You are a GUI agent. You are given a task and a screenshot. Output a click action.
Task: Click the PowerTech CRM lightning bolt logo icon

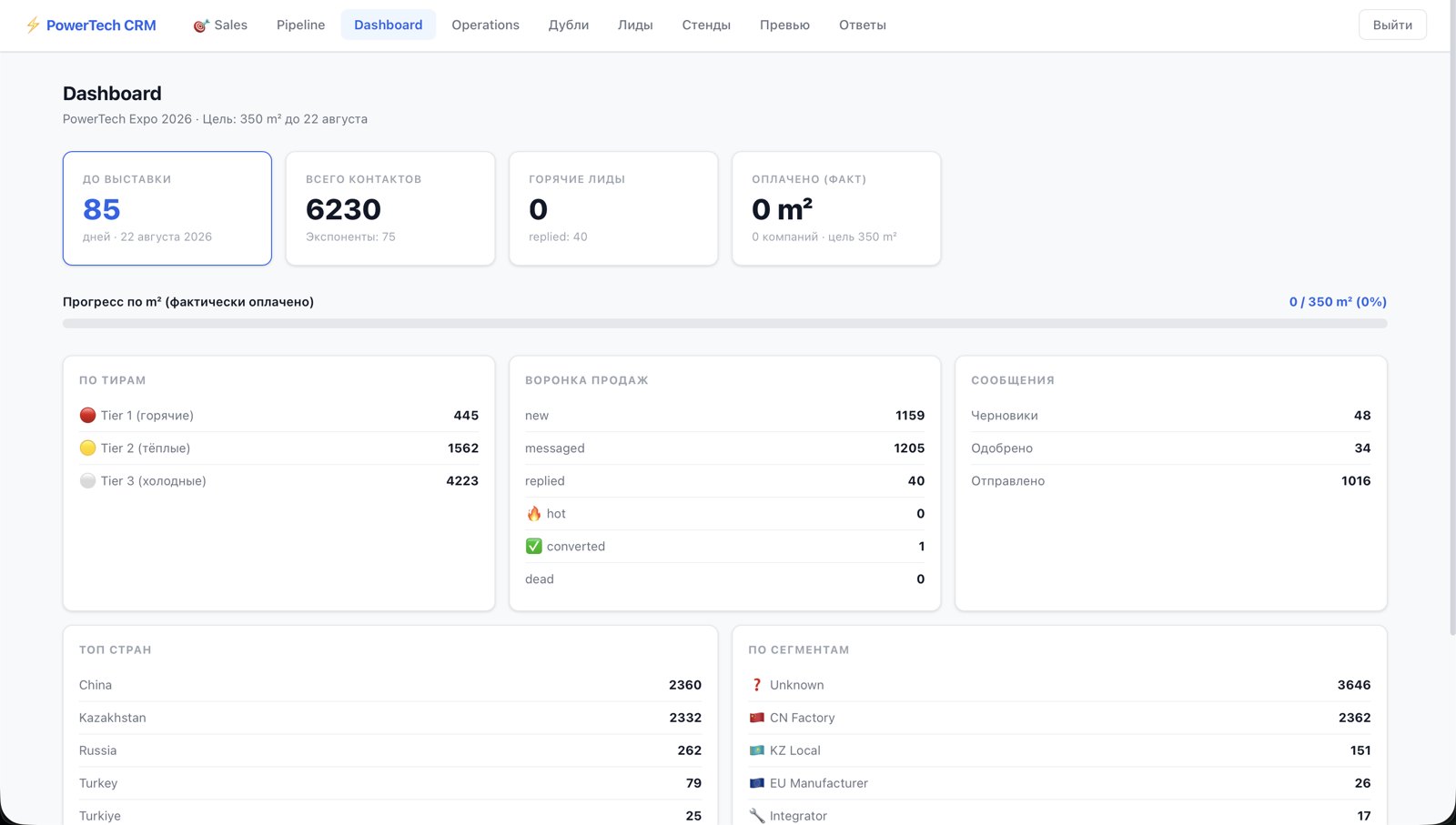[33, 25]
